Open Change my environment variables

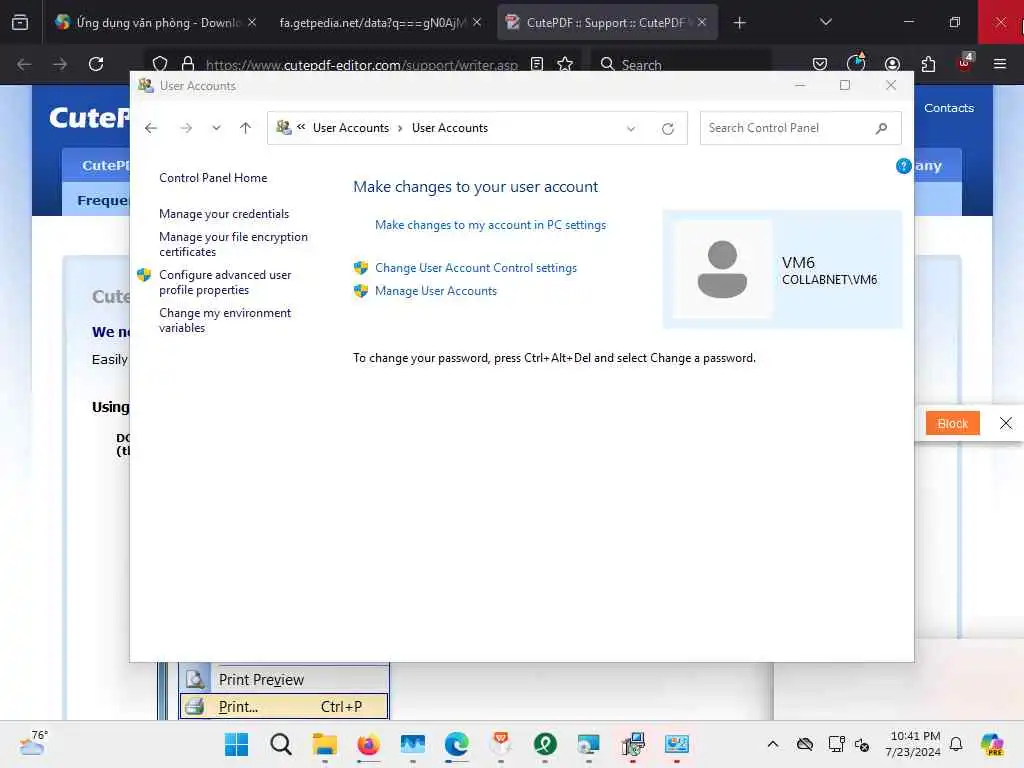pos(225,320)
